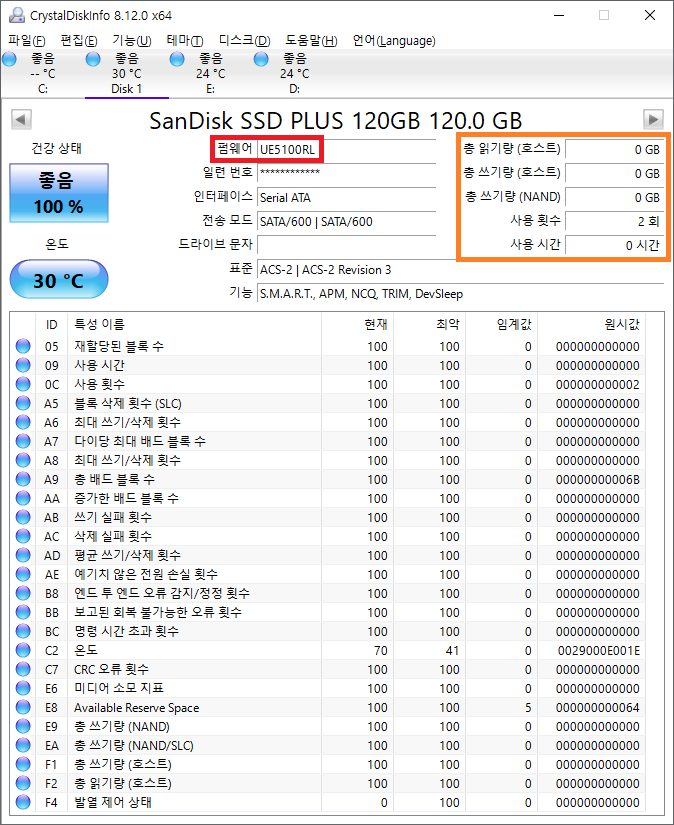Screen dimensions: 674x825
Task: Go to next disk with right arrow
Action: [653, 119]
